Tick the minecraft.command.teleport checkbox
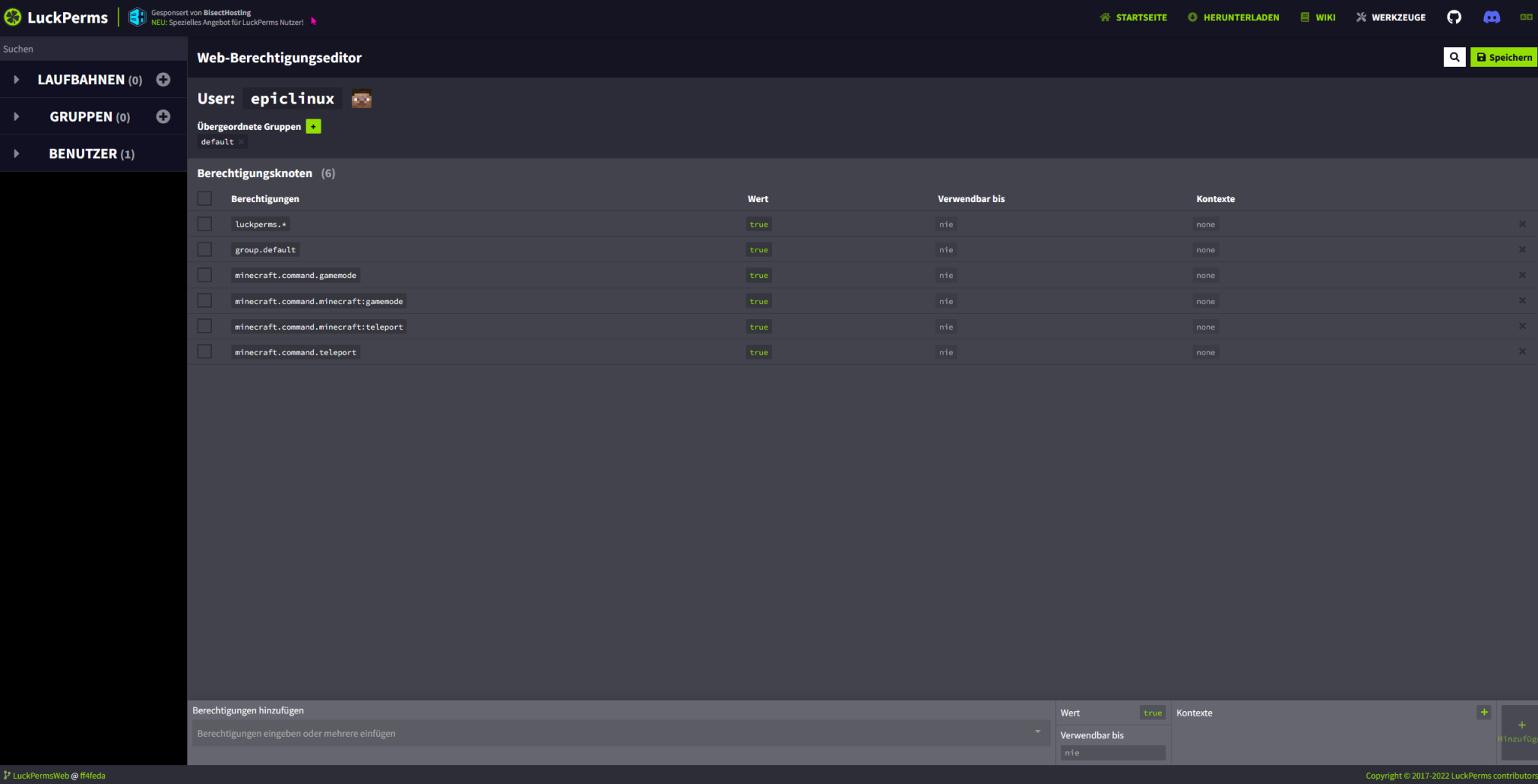The width and height of the screenshot is (1538, 784). click(204, 351)
